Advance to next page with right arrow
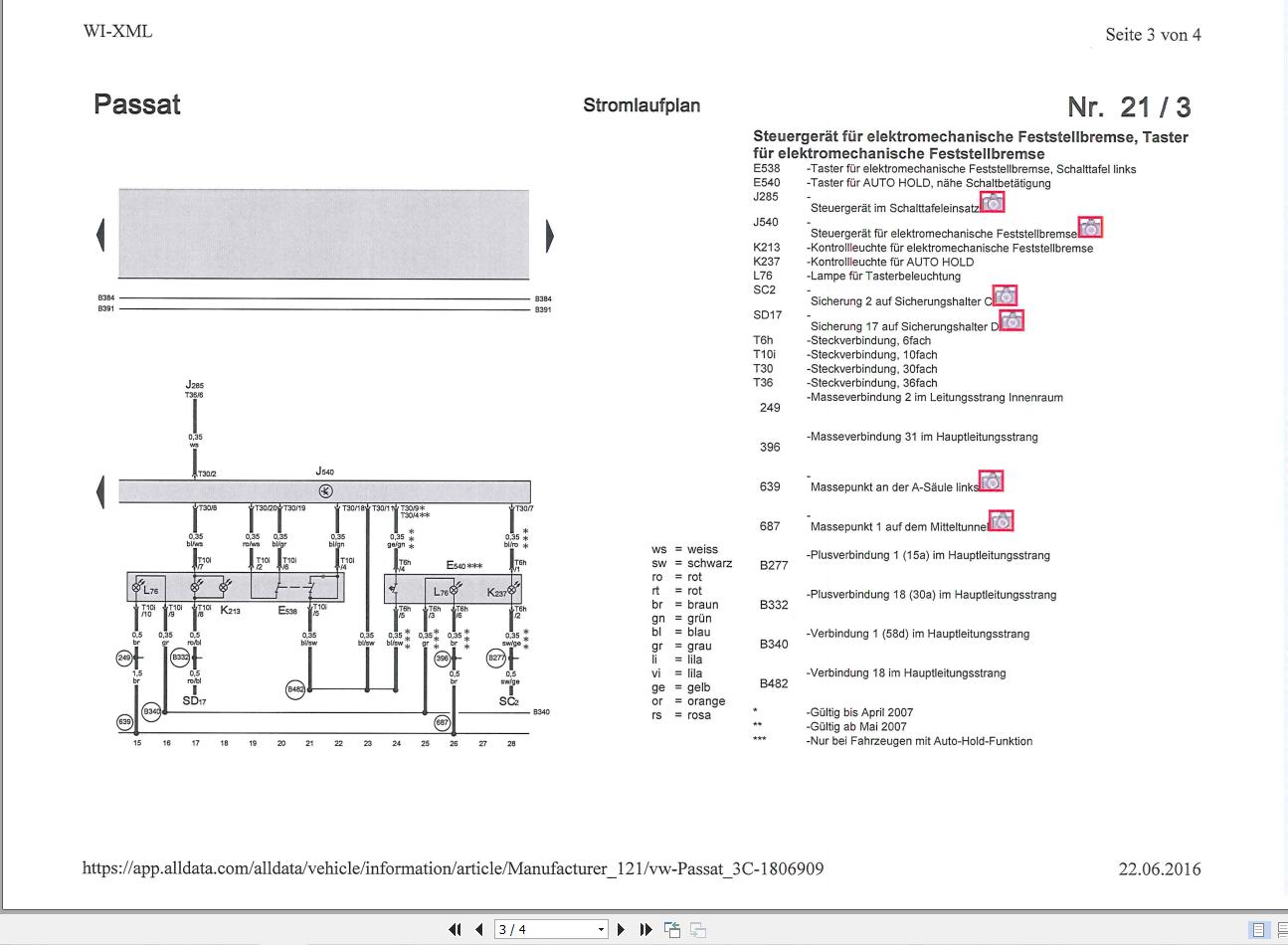1288x945 pixels. [x=621, y=928]
